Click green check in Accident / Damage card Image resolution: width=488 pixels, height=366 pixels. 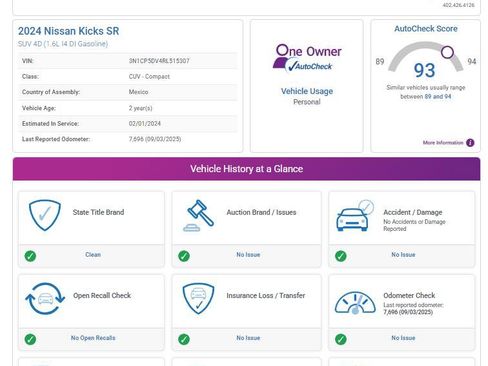click(341, 256)
